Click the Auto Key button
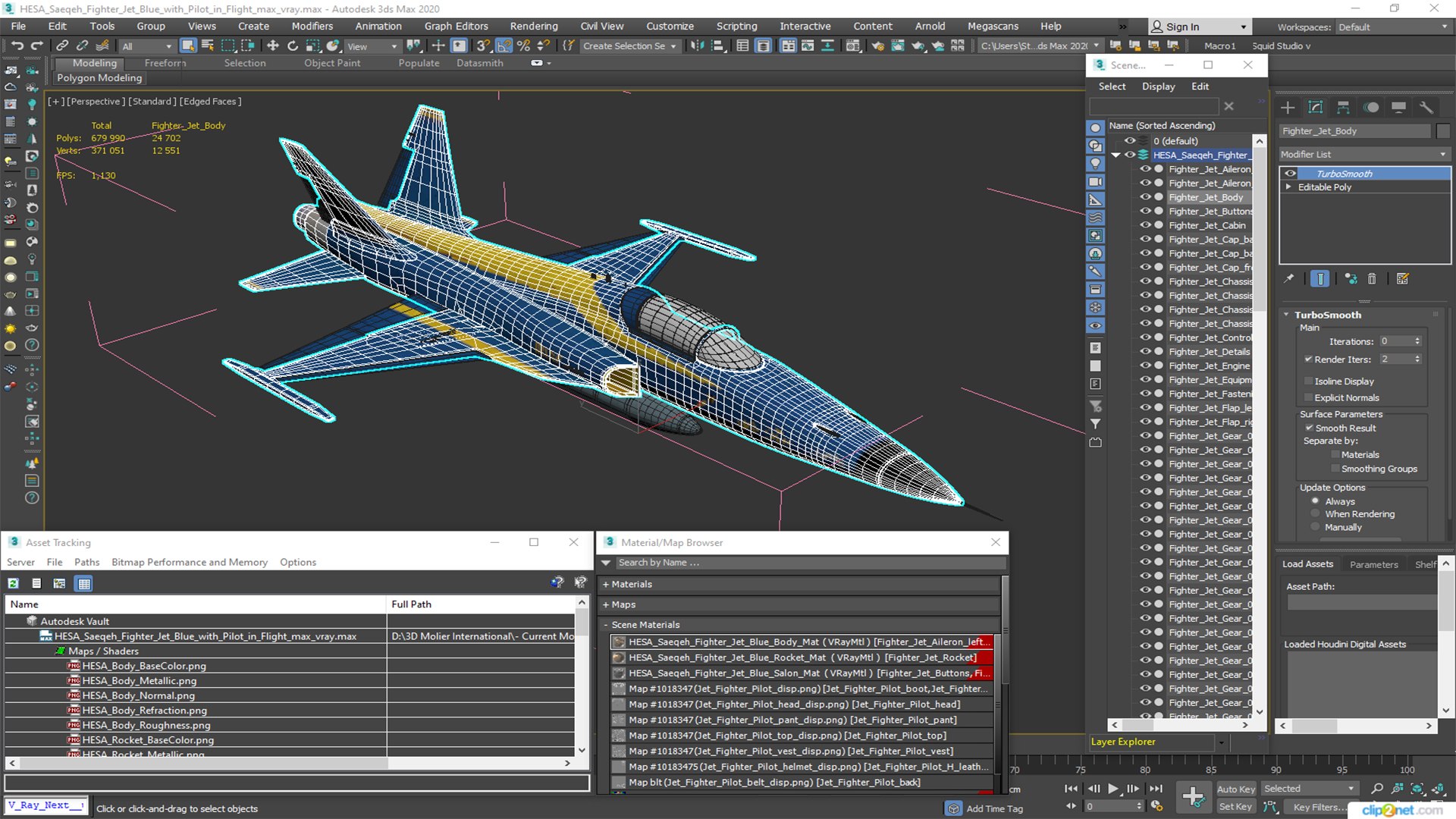Screen dimensions: 1456x819 [x=1236, y=789]
